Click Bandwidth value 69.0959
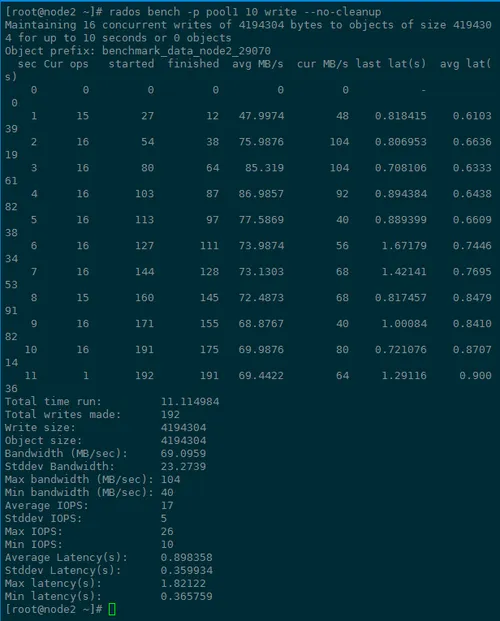Viewport: 500px width, 621px height. (x=183, y=453)
